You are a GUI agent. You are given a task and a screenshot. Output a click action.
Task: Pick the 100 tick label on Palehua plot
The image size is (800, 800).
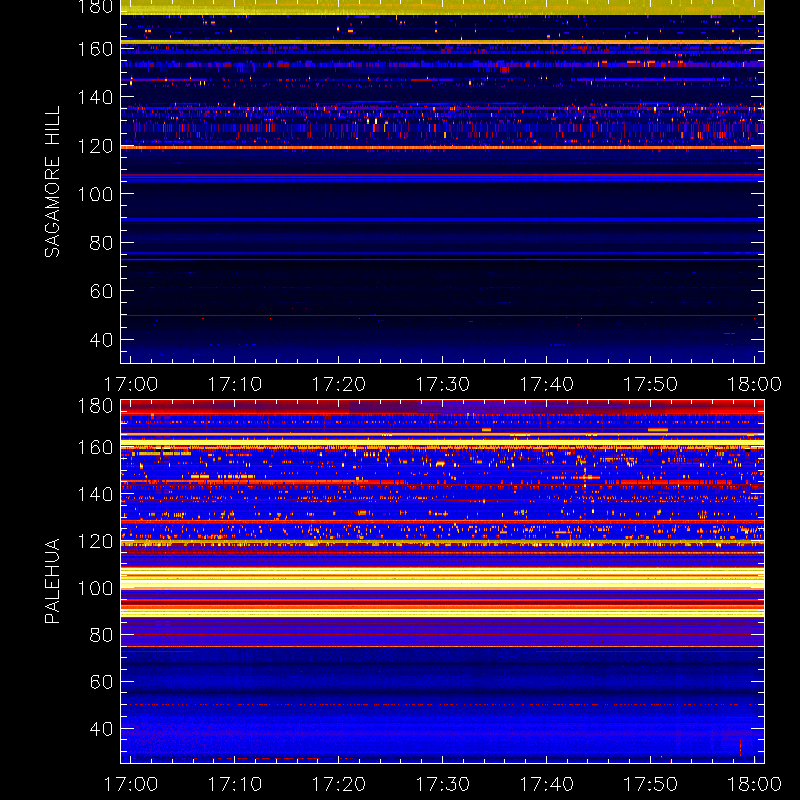[x=95, y=588]
